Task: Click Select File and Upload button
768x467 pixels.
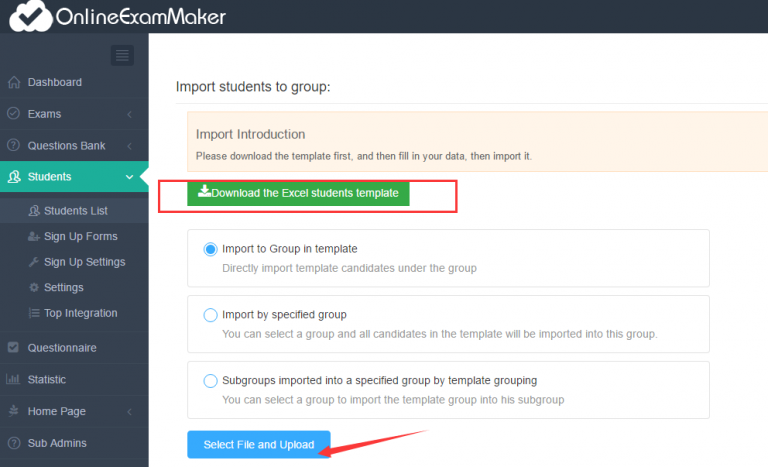Action: [x=259, y=444]
